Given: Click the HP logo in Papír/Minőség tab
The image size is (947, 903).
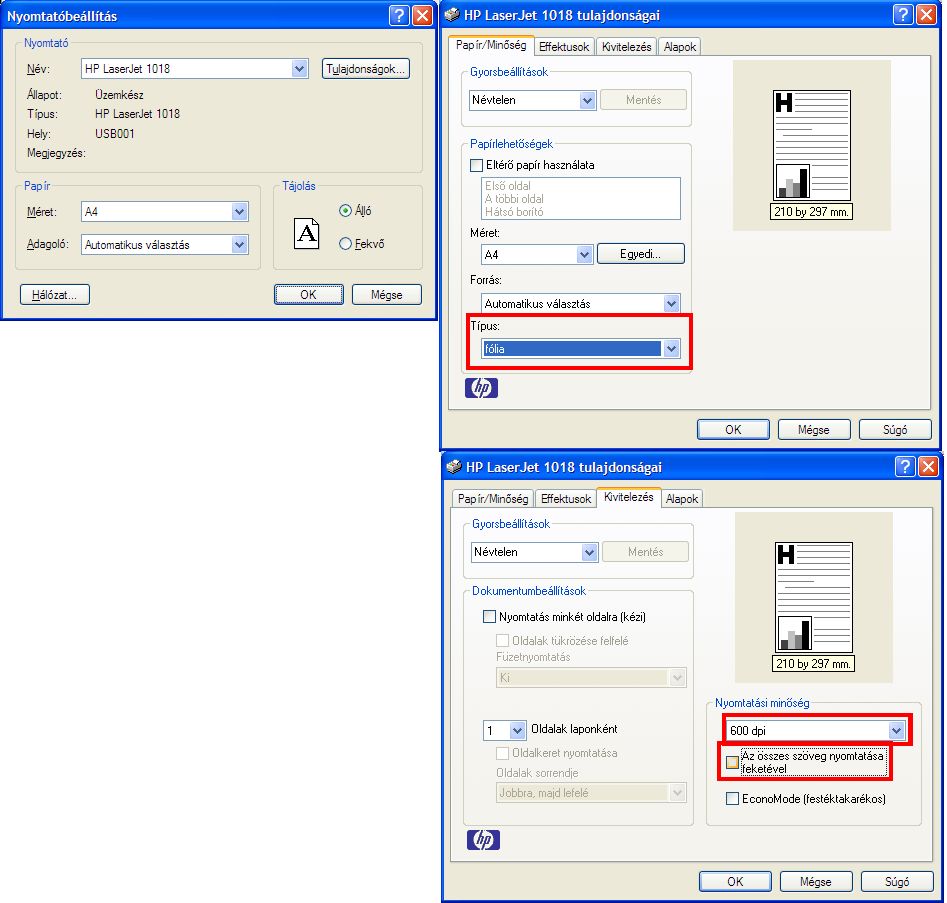Looking at the screenshot, I should pyautogui.click(x=481, y=388).
